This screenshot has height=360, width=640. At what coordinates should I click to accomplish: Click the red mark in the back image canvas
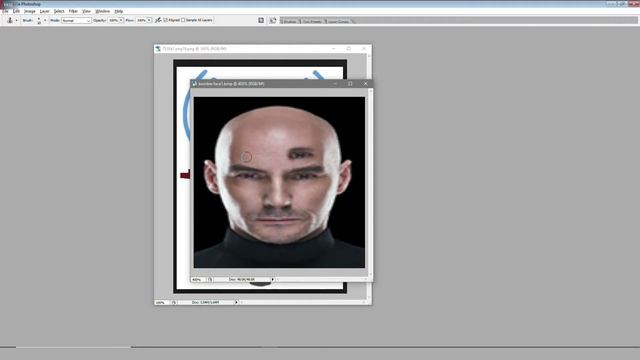pyautogui.click(x=185, y=175)
